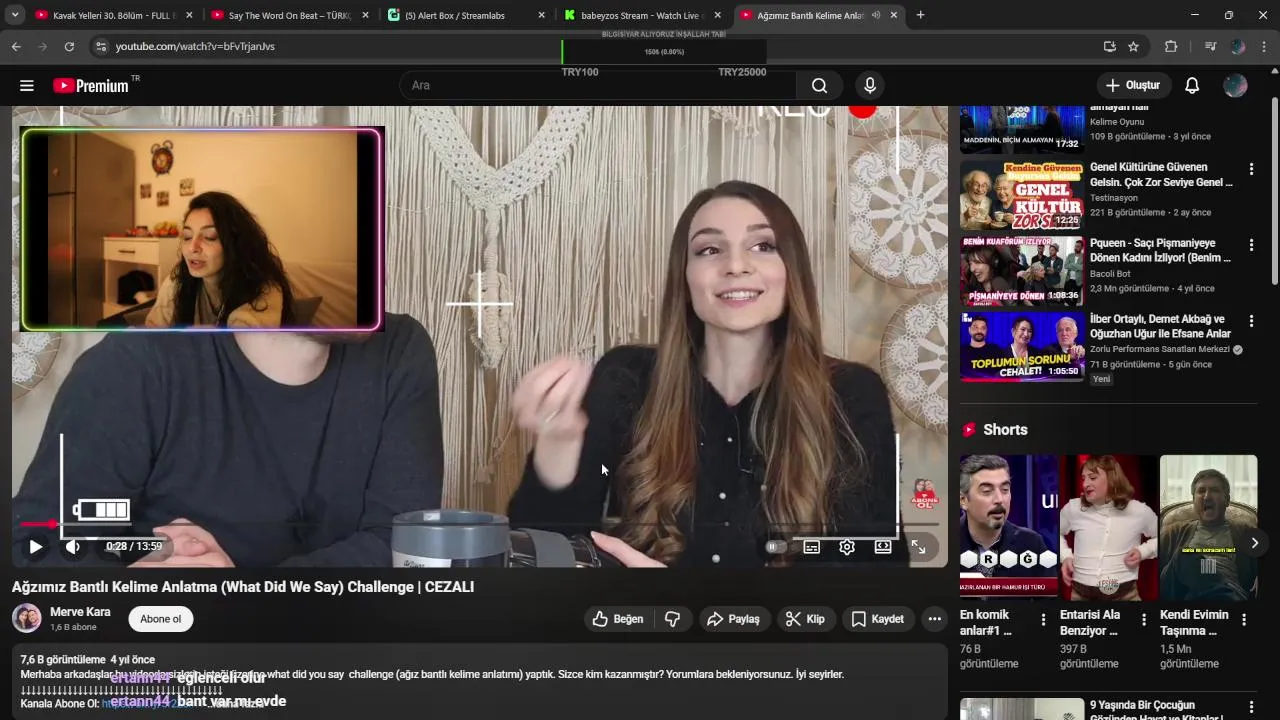This screenshot has height=720, width=1280.
Task: Open options for İlber Ortaylı video
Action: point(1251,321)
